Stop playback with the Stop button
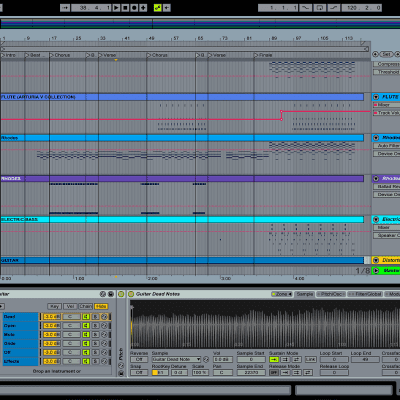Image resolution: width=400 pixels, height=400 pixels. click(x=125, y=8)
